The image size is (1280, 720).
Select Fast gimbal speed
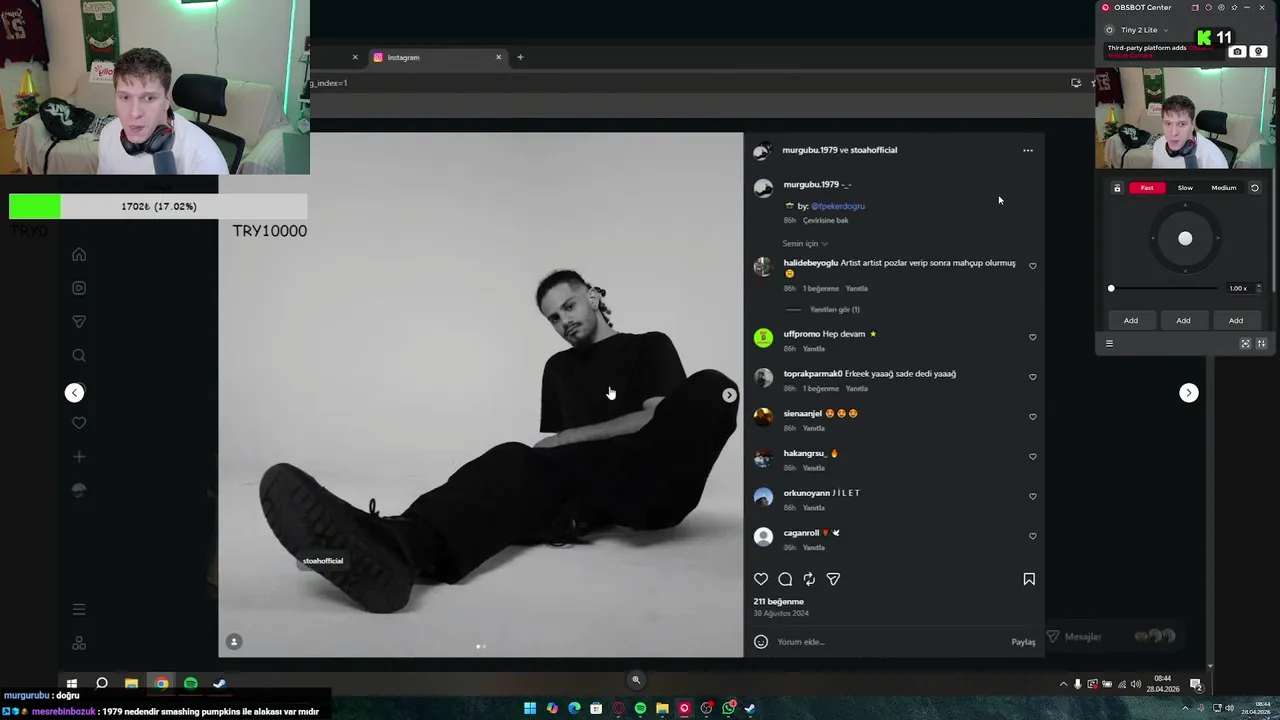pos(1147,188)
